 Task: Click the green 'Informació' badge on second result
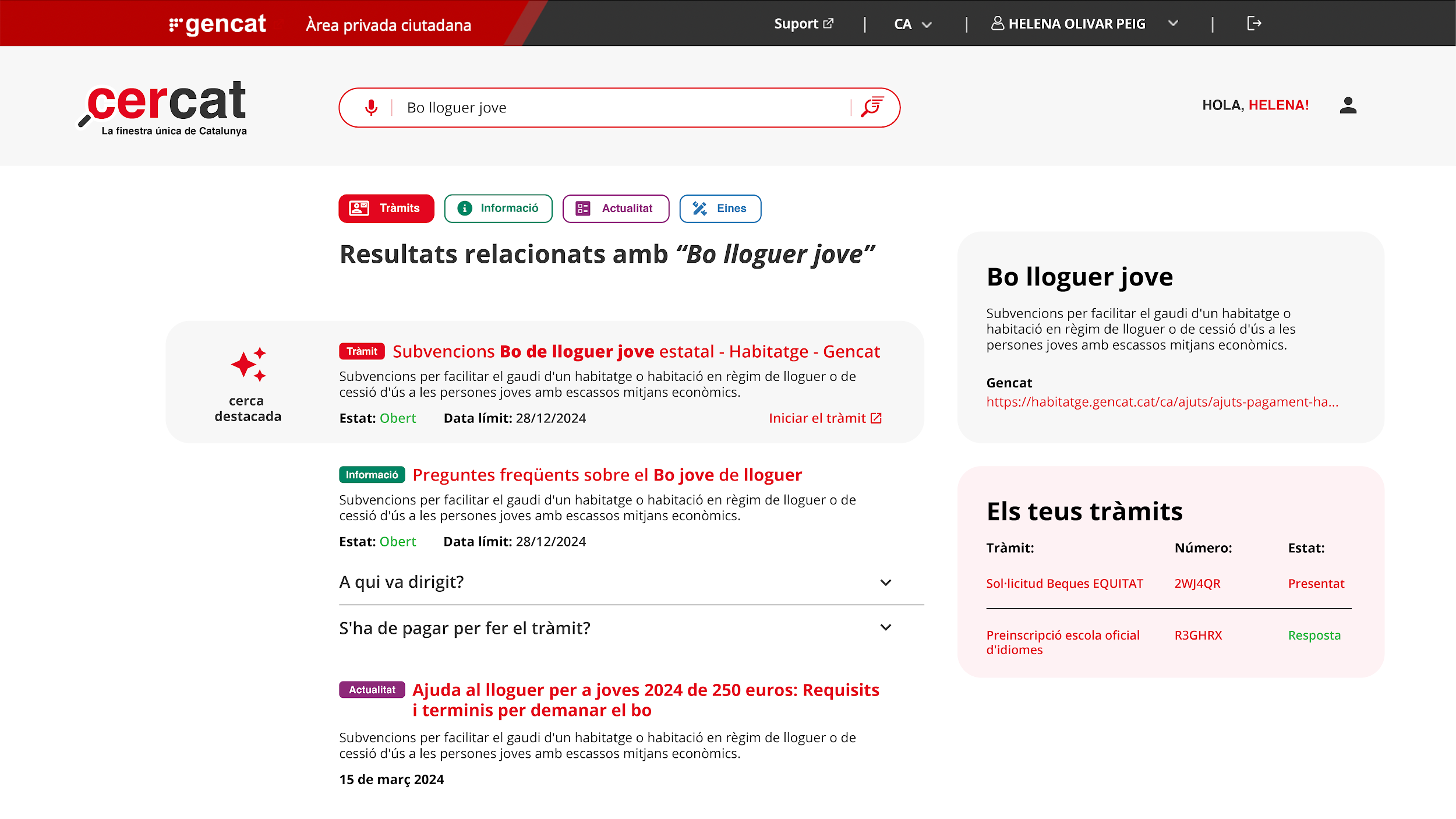click(372, 475)
